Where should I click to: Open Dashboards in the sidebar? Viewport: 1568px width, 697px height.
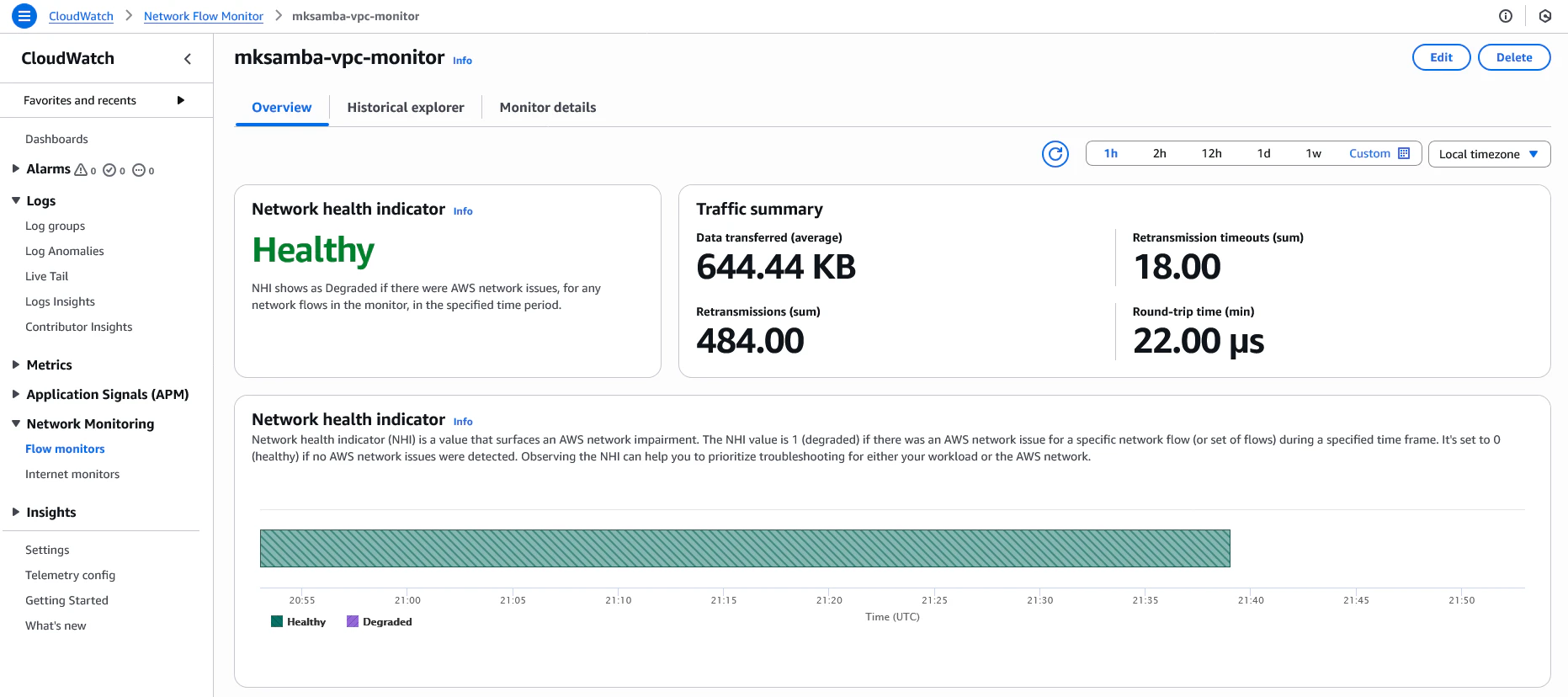56,139
